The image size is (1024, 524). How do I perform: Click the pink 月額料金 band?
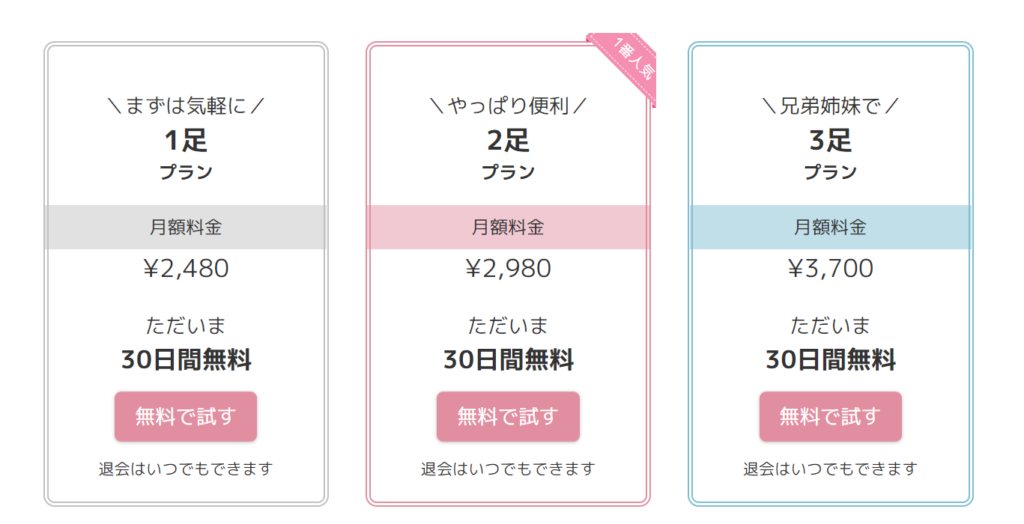point(508,227)
